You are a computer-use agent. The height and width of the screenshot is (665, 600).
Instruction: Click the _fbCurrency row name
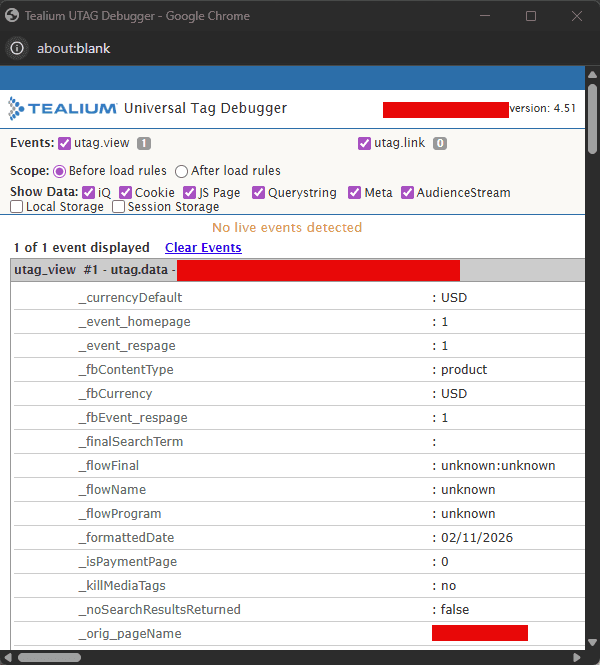pyautogui.click(x=115, y=394)
